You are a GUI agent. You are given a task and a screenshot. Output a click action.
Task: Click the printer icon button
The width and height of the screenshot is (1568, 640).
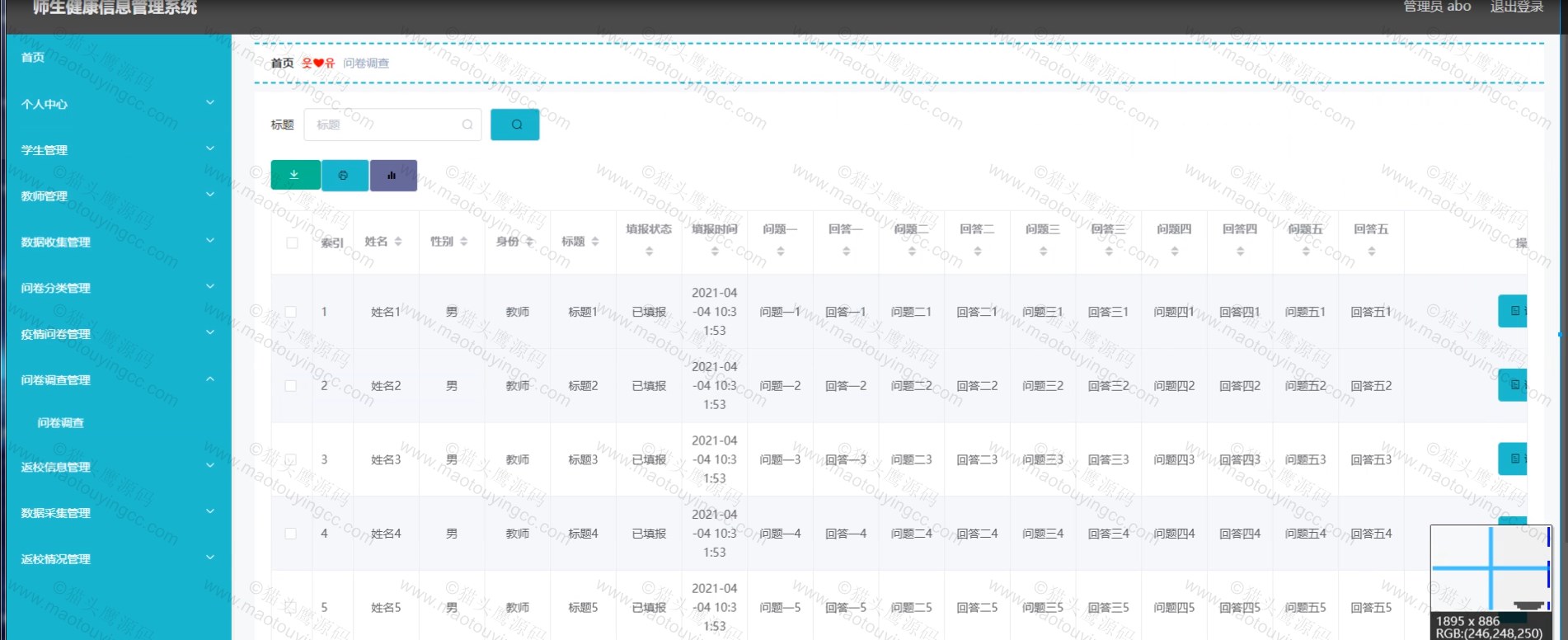345,175
